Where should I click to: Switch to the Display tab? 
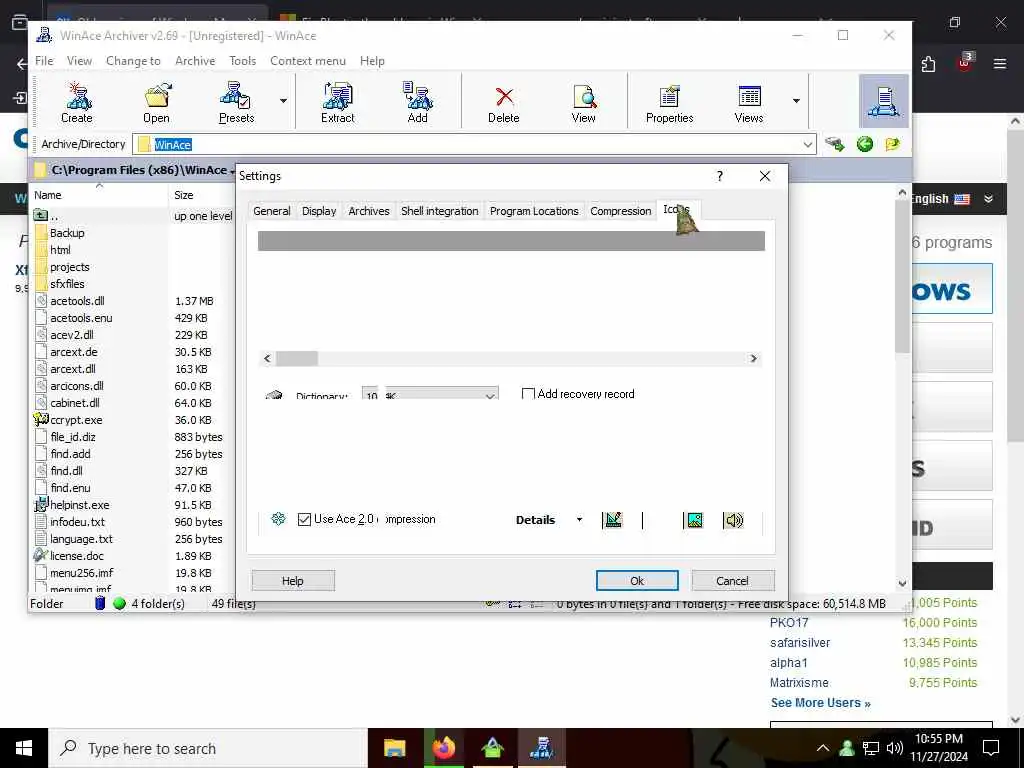point(319,211)
